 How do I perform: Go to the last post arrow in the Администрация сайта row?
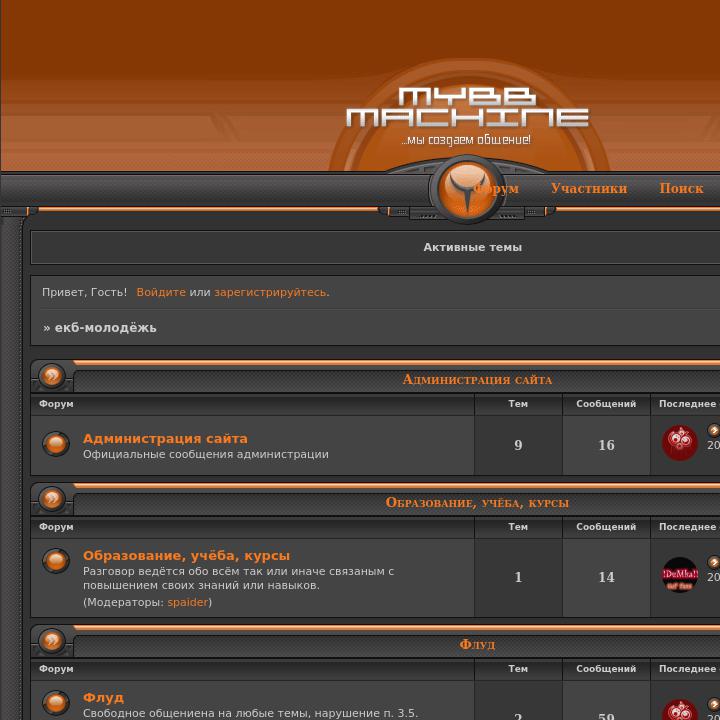pos(714,430)
